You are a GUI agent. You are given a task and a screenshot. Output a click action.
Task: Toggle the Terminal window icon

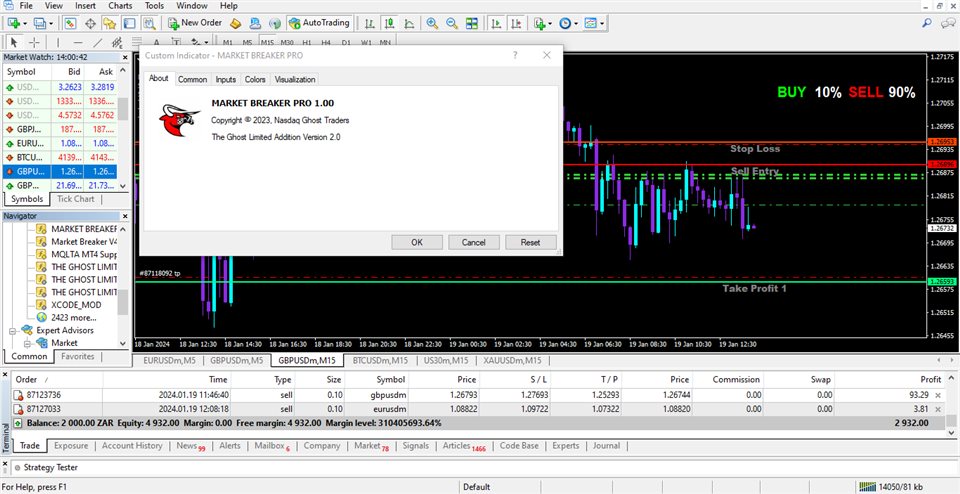[x=129, y=23]
